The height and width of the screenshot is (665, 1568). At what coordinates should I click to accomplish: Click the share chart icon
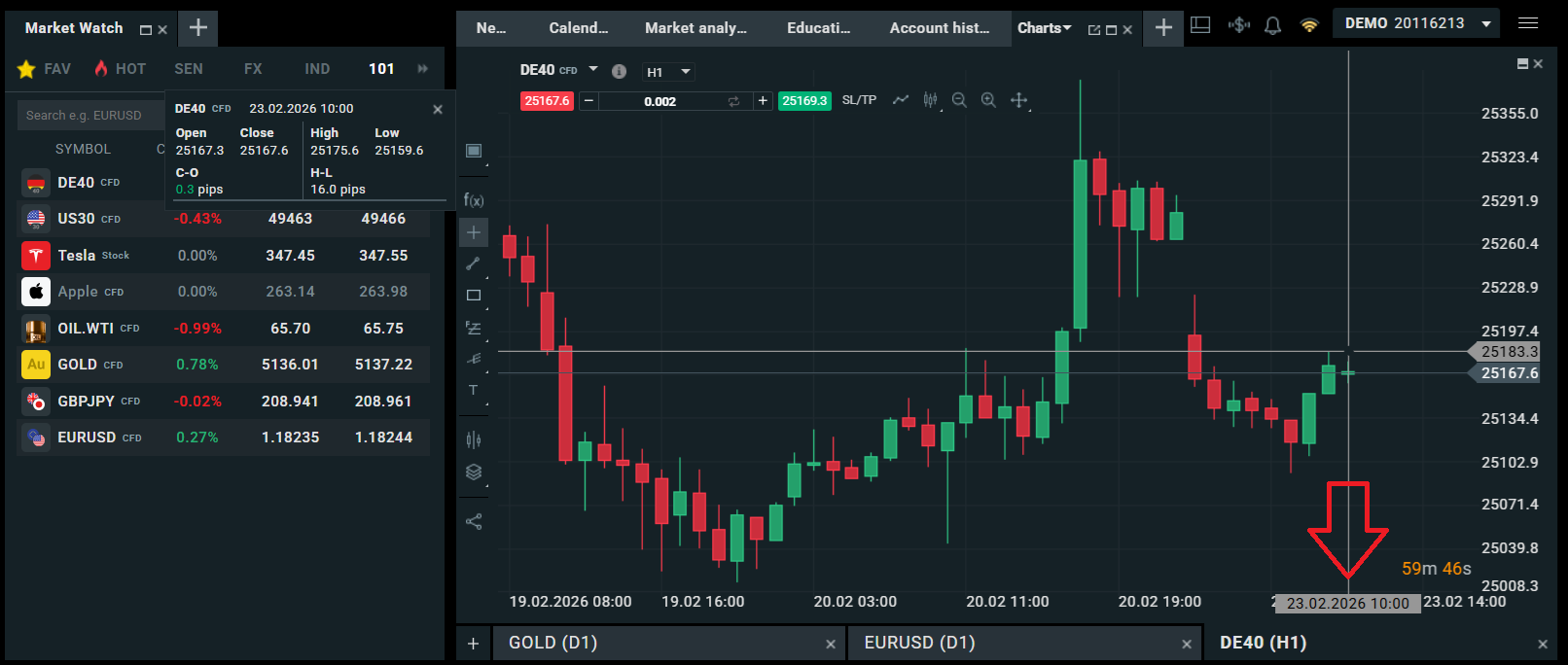[x=474, y=522]
